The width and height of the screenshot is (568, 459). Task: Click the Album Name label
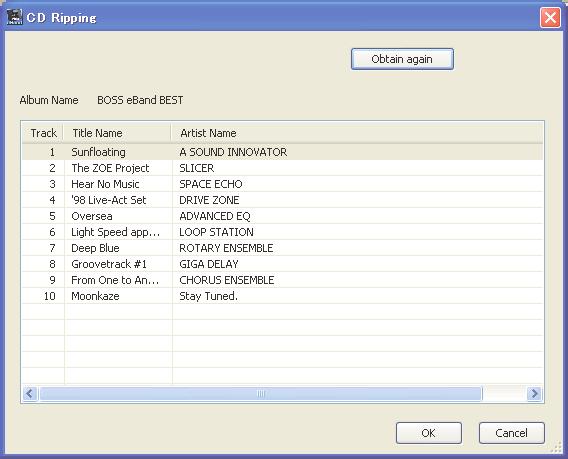coord(49,100)
